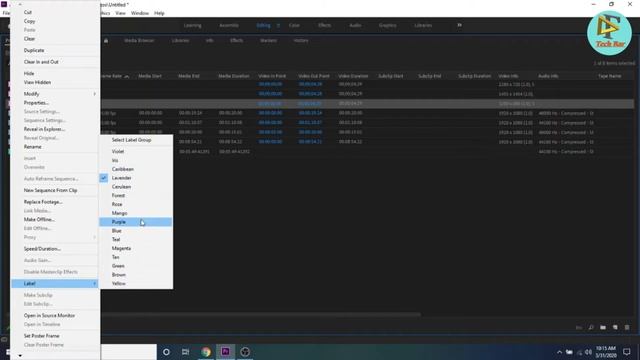Choose Make Offline
Screen dimensions: 640x360
[x=39, y=220]
